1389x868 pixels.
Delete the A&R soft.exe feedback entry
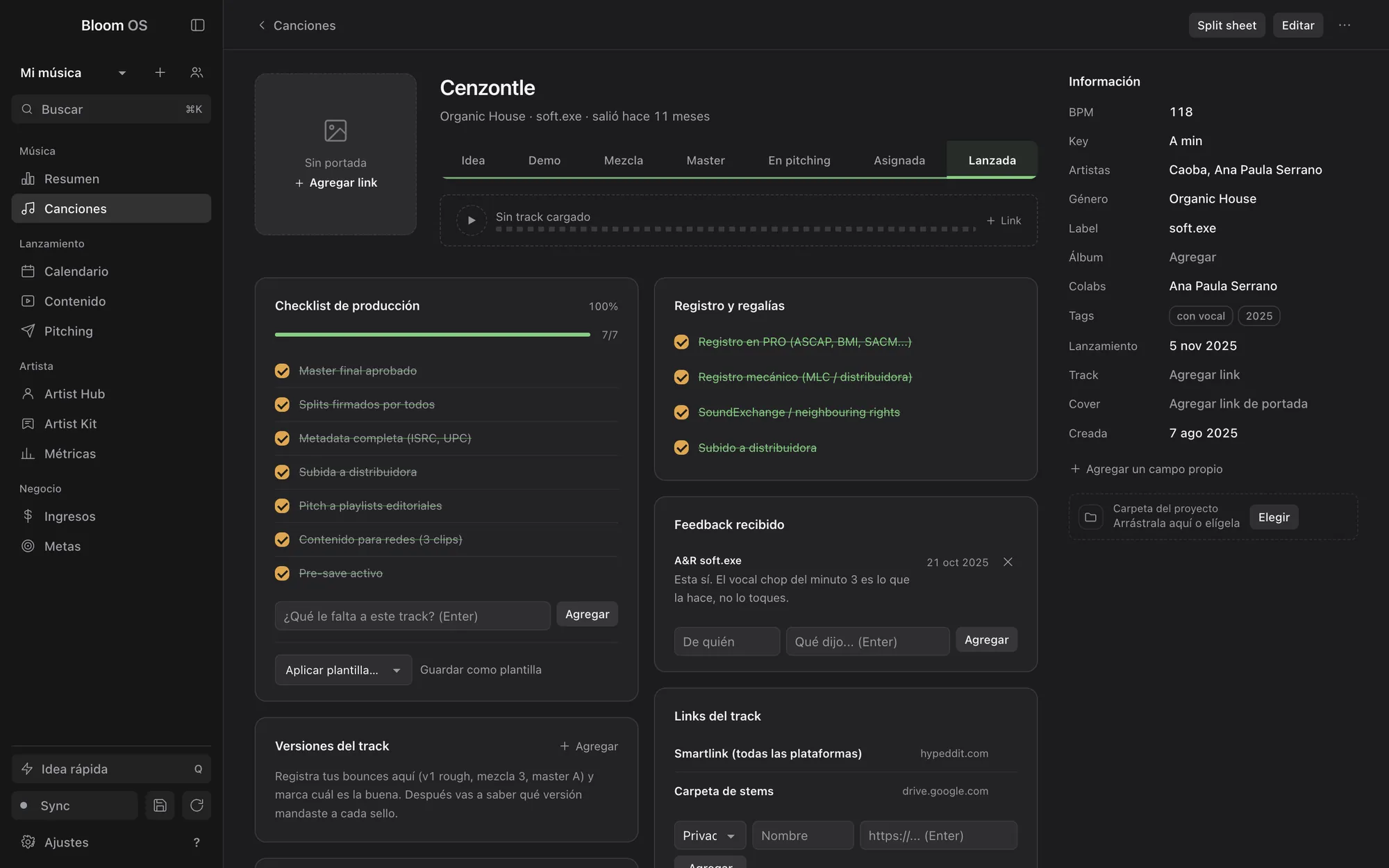pyautogui.click(x=1008, y=562)
